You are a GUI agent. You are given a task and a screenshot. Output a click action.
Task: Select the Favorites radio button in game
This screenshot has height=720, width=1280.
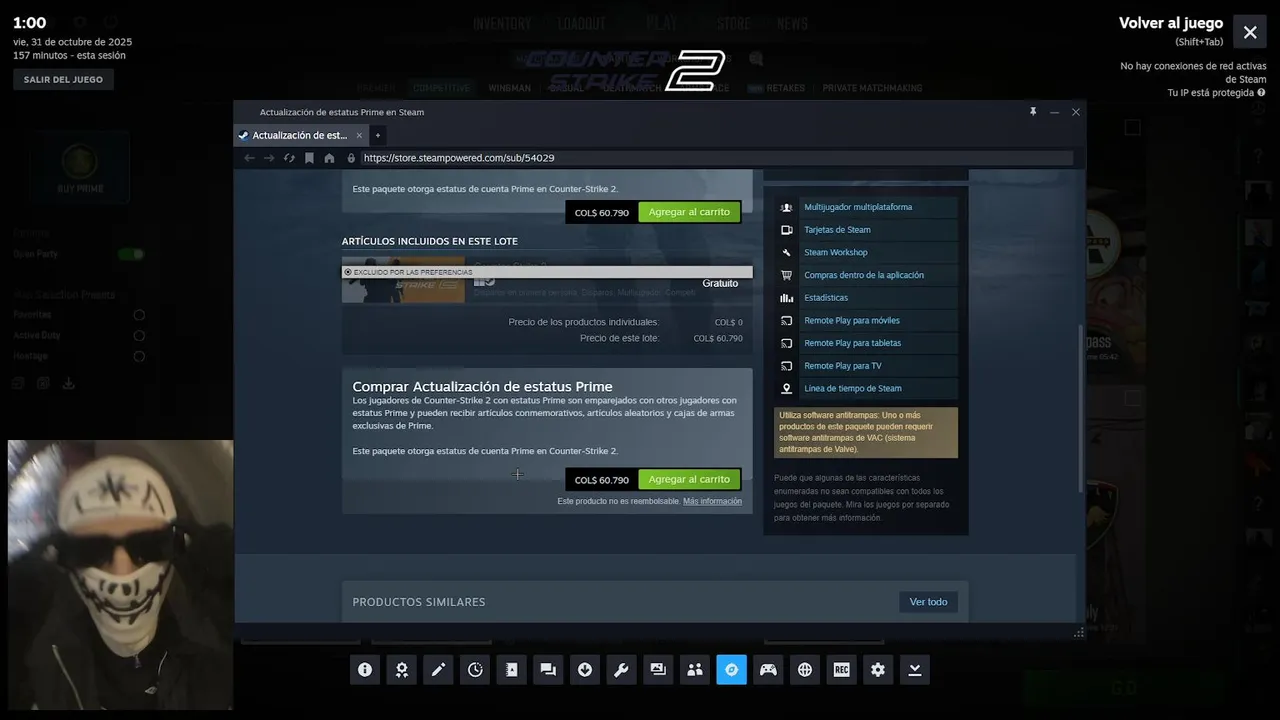click(x=139, y=315)
